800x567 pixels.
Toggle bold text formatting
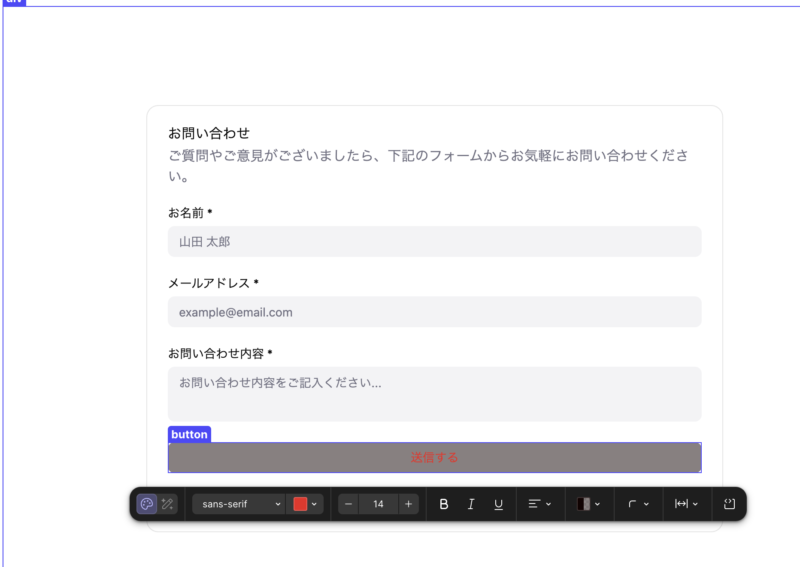point(444,504)
